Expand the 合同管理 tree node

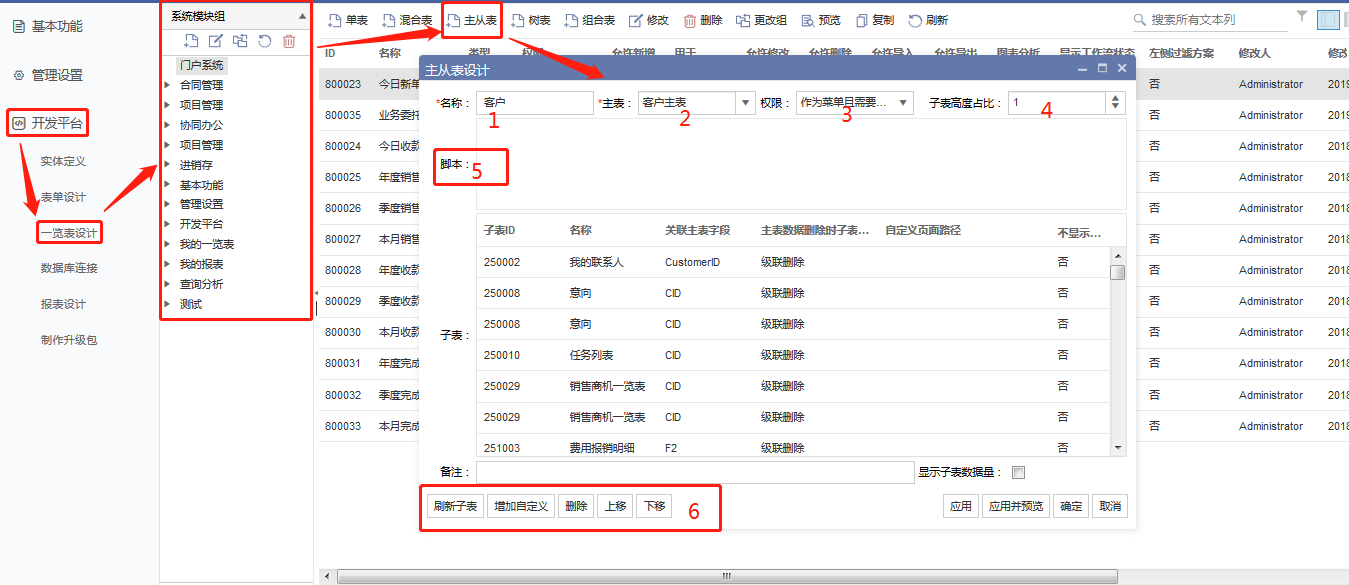(x=167, y=85)
